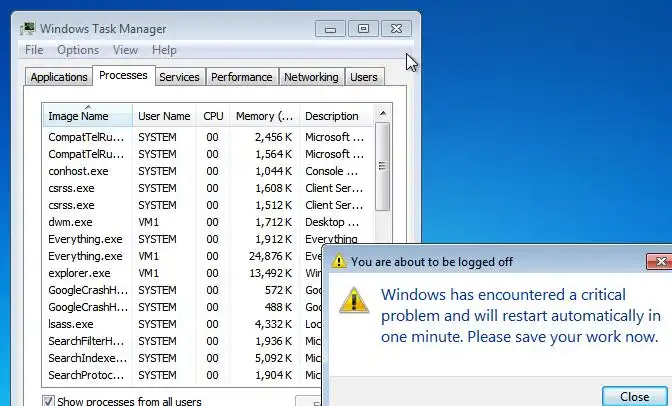Click the large warning triangle icon in dialog

(354, 300)
